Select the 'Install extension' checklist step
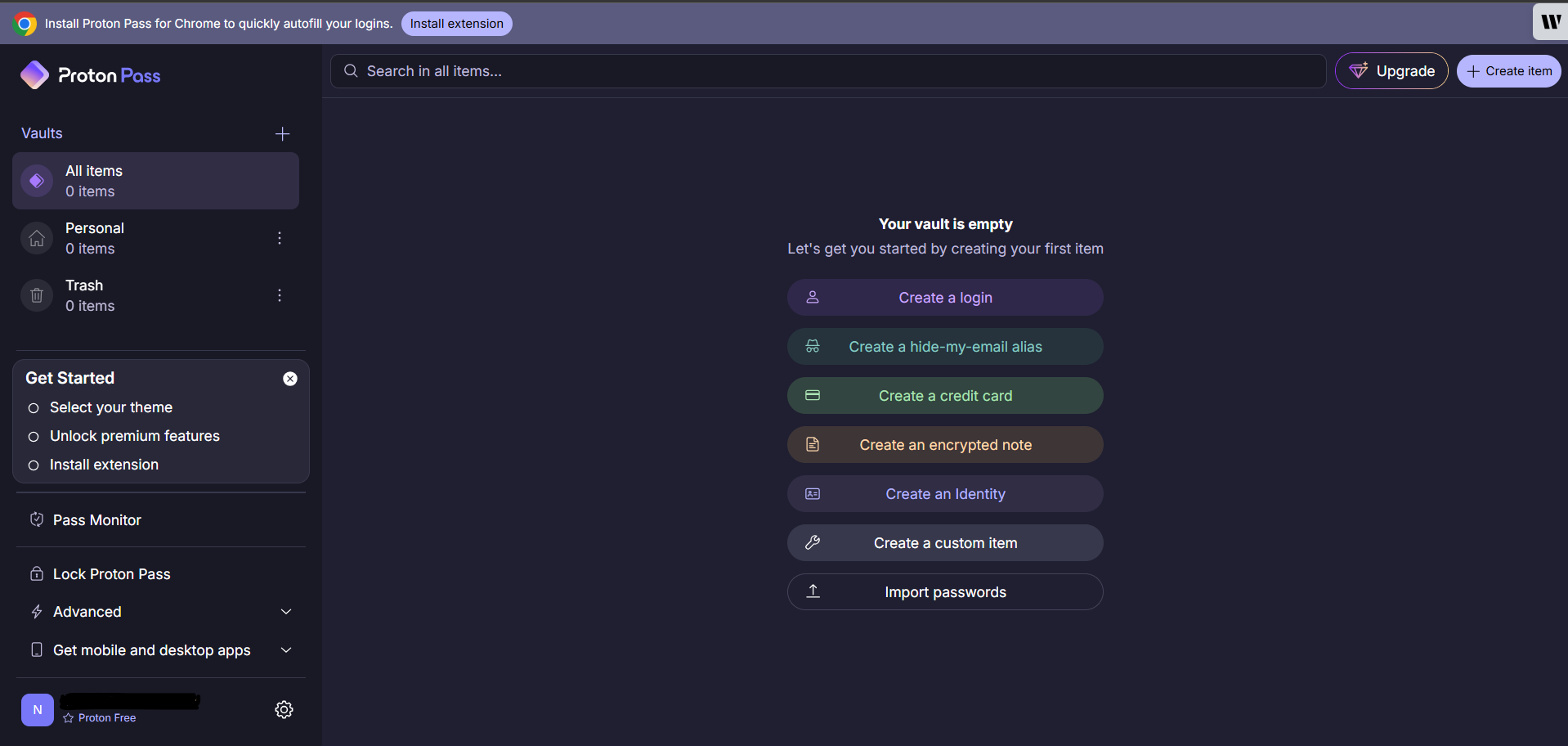Viewport: 1568px width, 746px height. click(104, 465)
